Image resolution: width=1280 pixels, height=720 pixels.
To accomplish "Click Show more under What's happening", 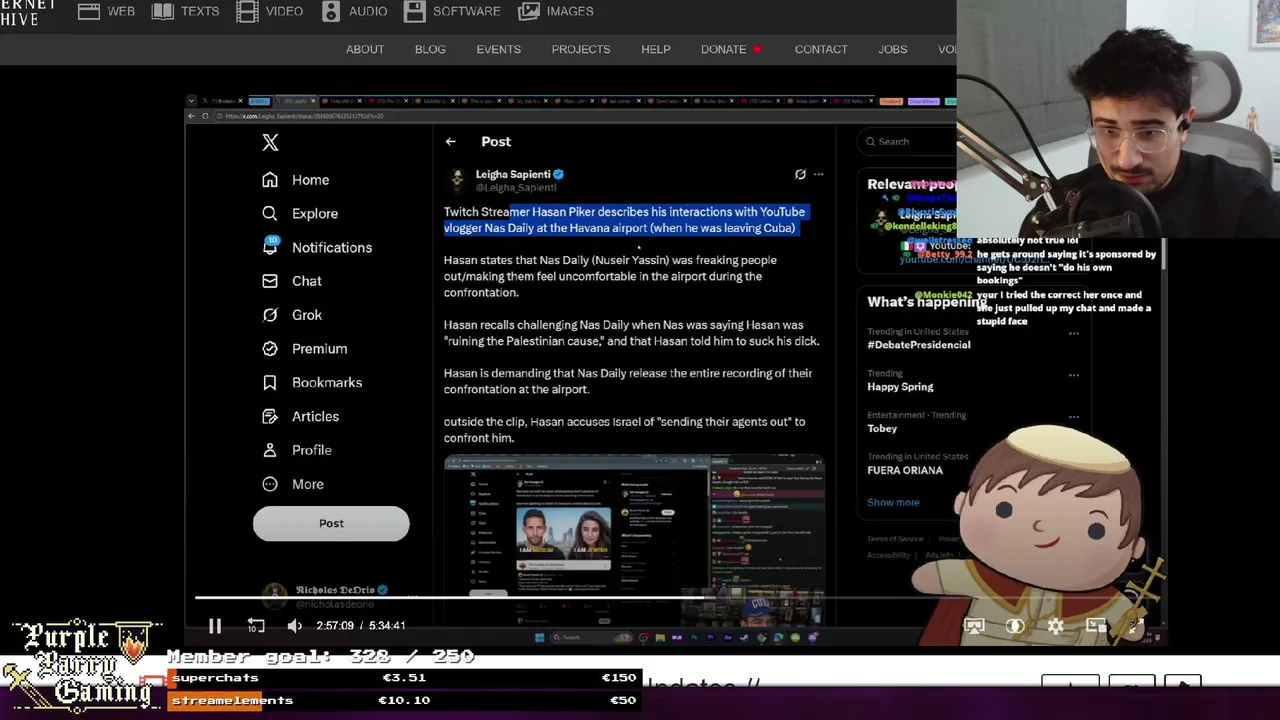I will point(893,502).
